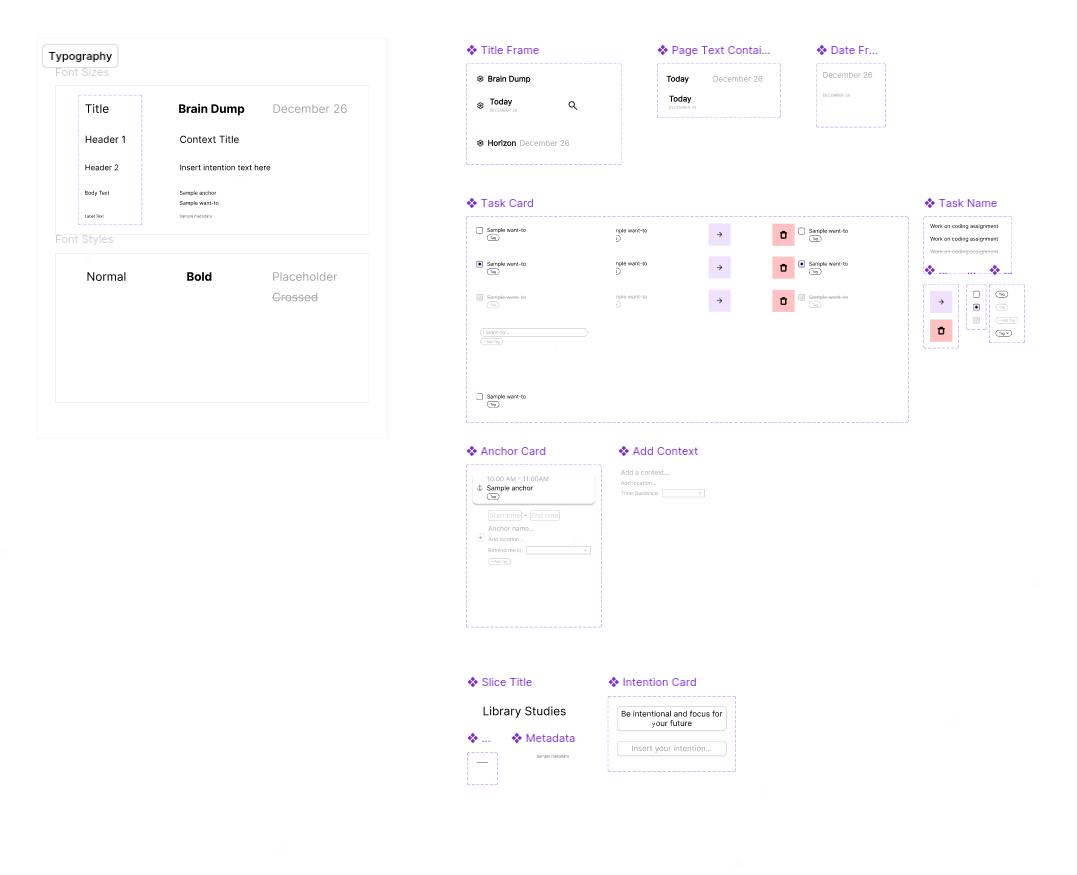The height and width of the screenshot is (875, 1077).
Task: Click the Add Tag pill in Anchor Card
Action: pos(499,562)
